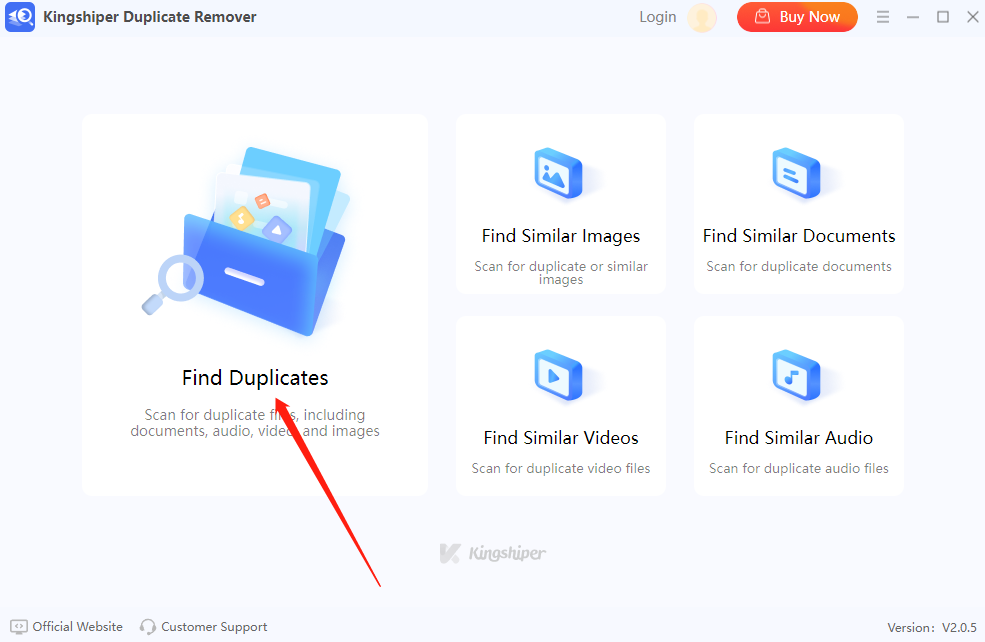Viewport: 985px width, 642px height.
Task: Select the Find Duplicates title
Action: point(255,378)
